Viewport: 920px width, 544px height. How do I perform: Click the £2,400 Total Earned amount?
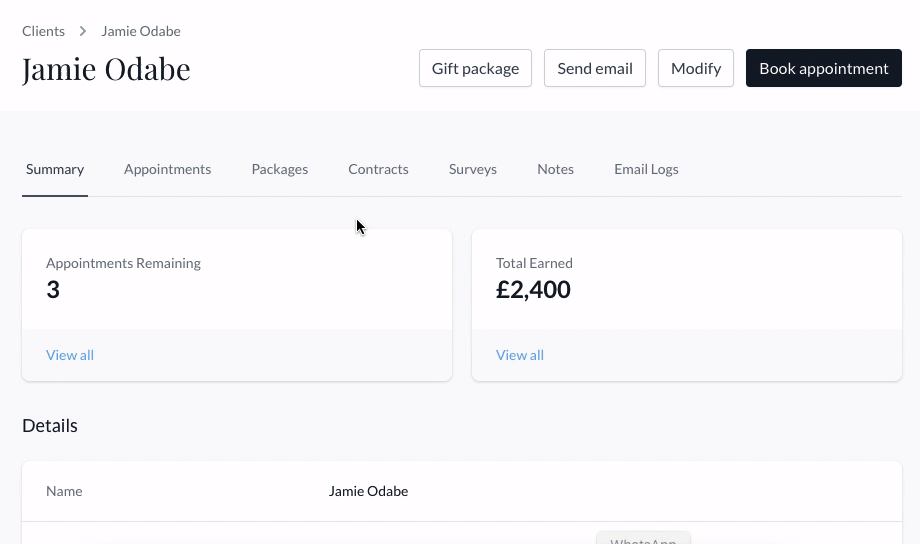click(x=533, y=290)
